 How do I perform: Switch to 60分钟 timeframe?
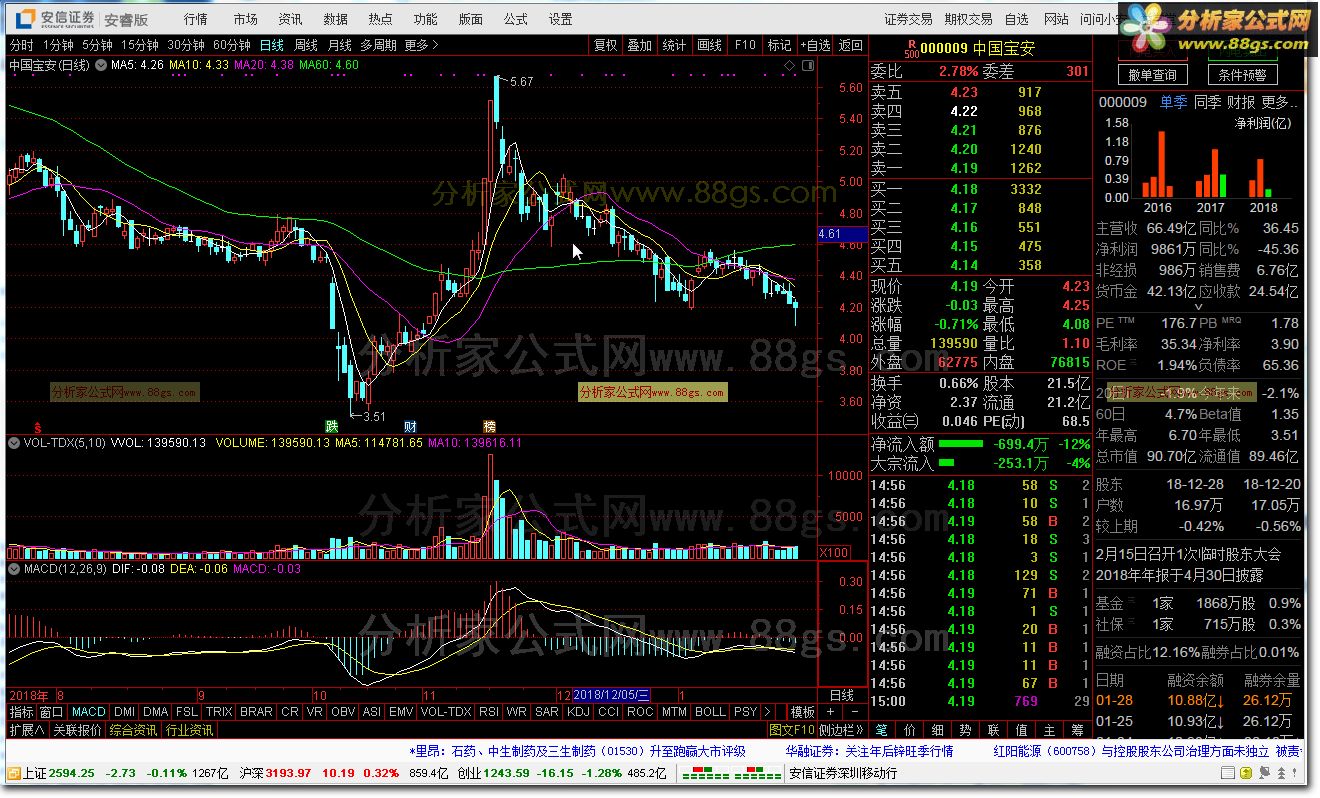pyautogui.click(x=232, y=45)
